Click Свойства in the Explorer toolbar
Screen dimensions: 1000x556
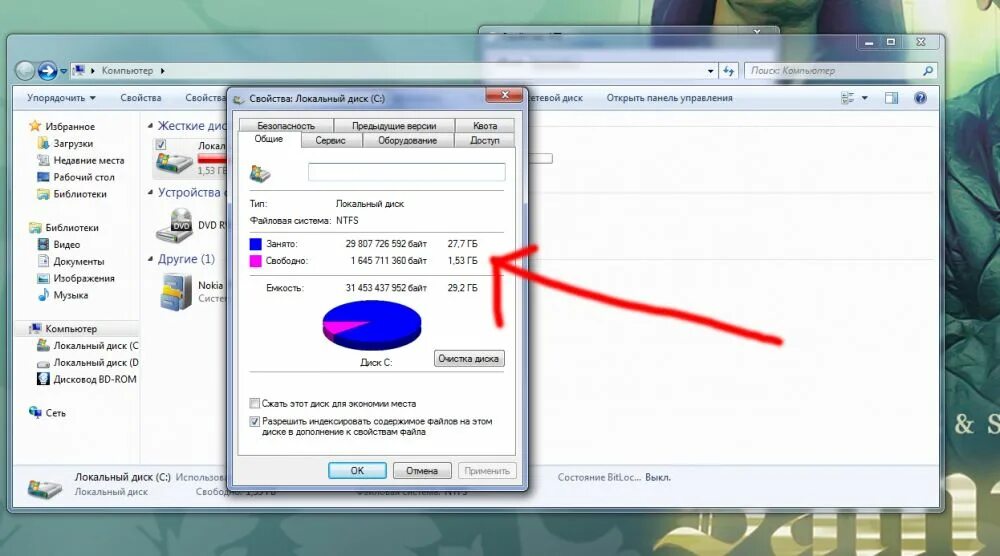140,98
